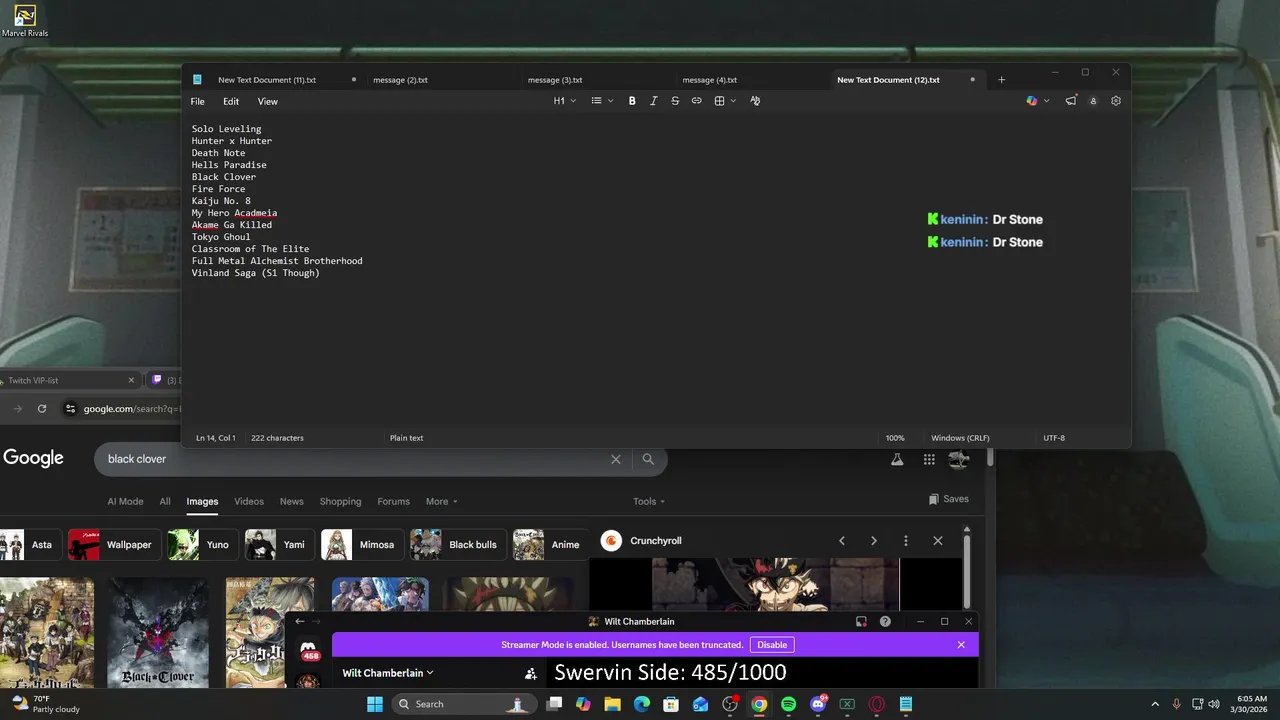Close the Crunchyroll image preview panel
This screenshot has height=720, width=1280.
pos(938,541)
